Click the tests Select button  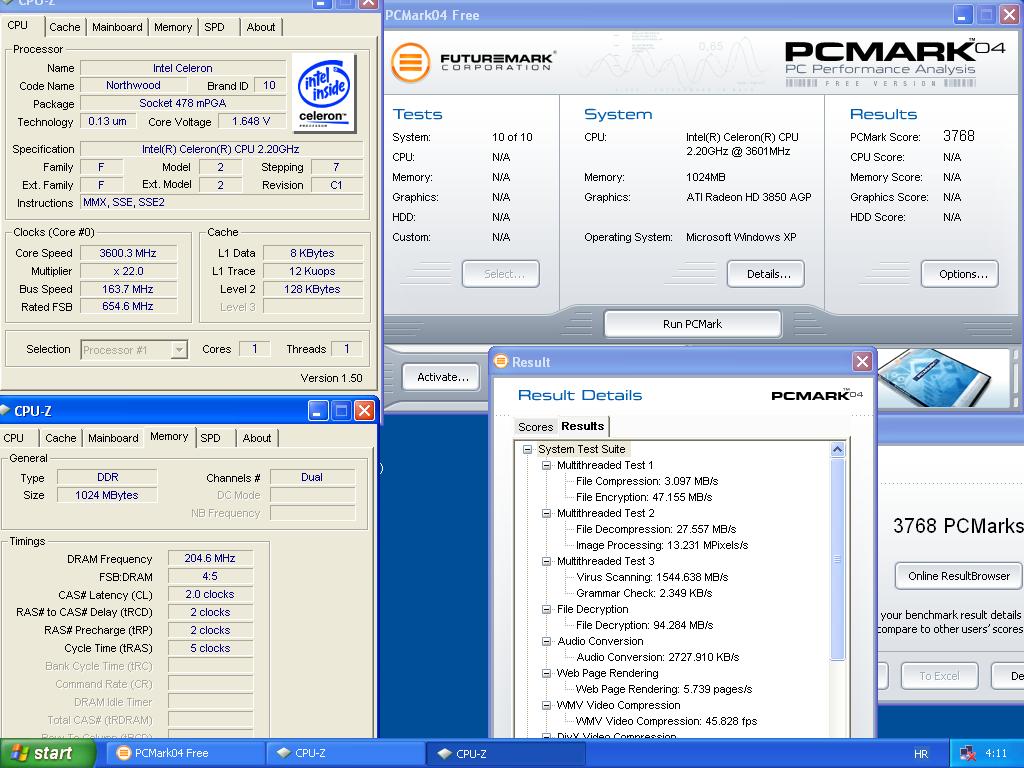501,274
